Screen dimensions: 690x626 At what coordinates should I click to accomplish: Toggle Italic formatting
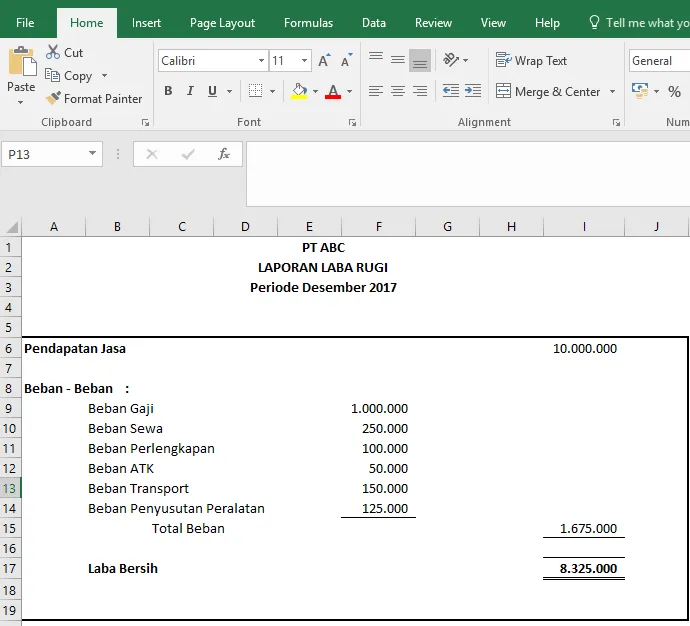(x=190, y=91)
